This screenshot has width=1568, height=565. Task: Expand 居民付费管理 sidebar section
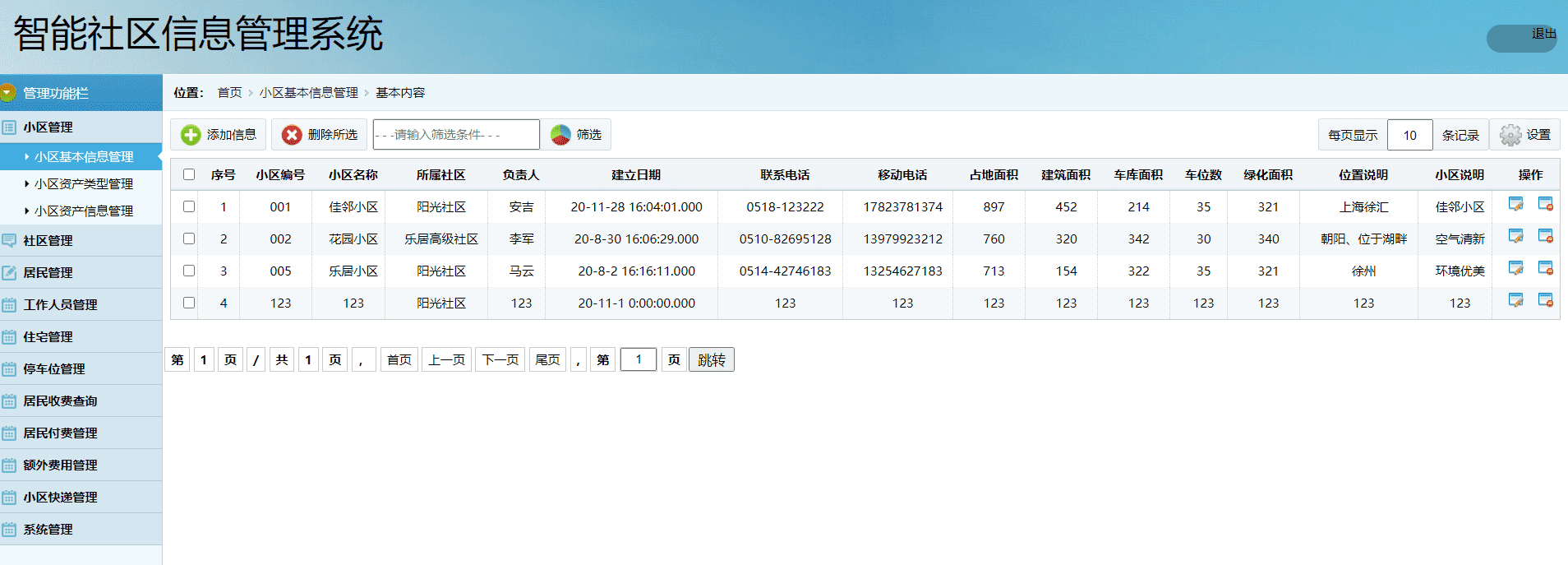pyautogui.click(x=81, y=433)
